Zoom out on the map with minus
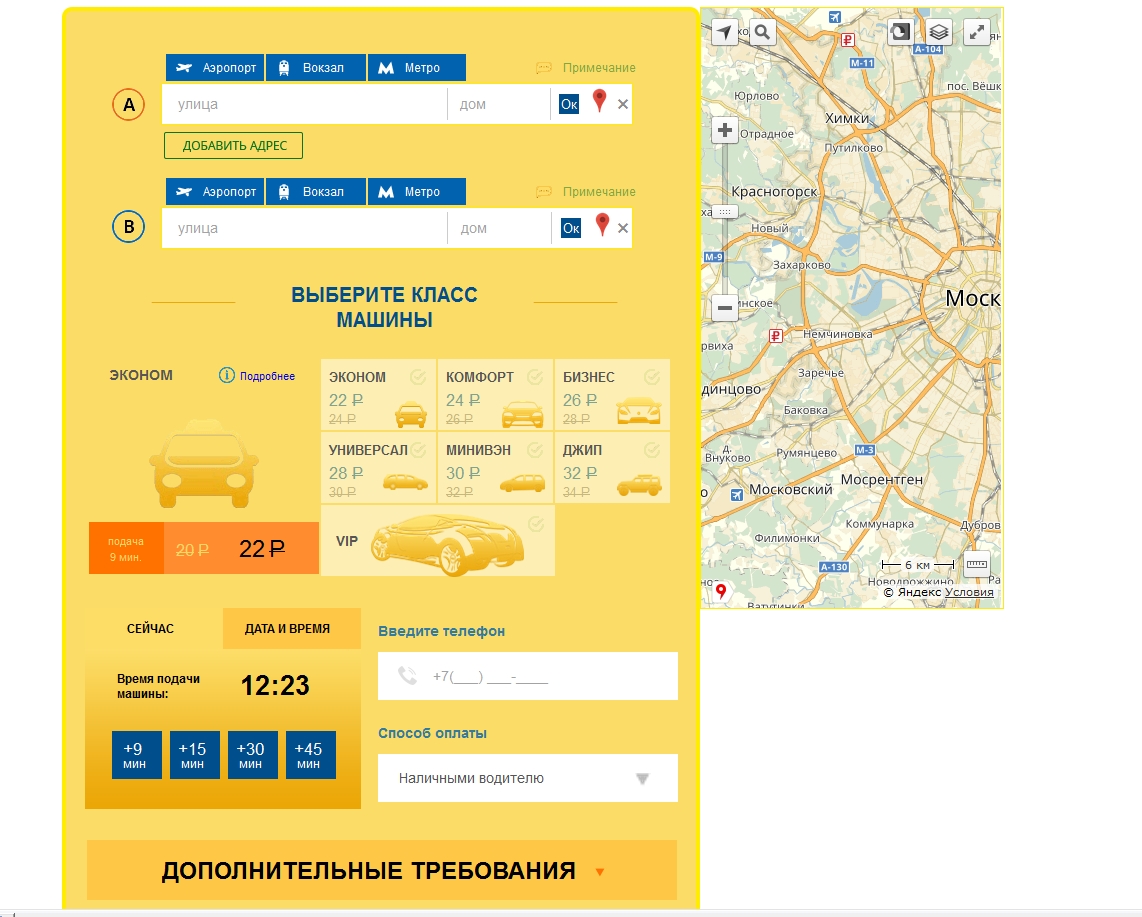This screenshot has width=1142, height=917. 724,307
